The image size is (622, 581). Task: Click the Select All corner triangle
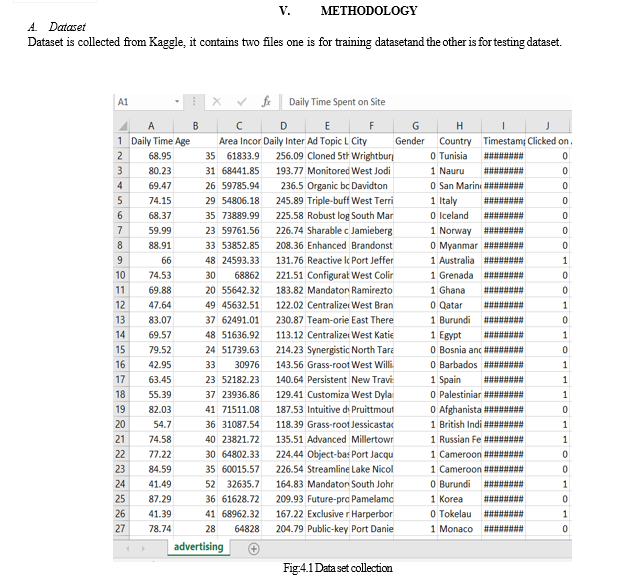[121, 126]
